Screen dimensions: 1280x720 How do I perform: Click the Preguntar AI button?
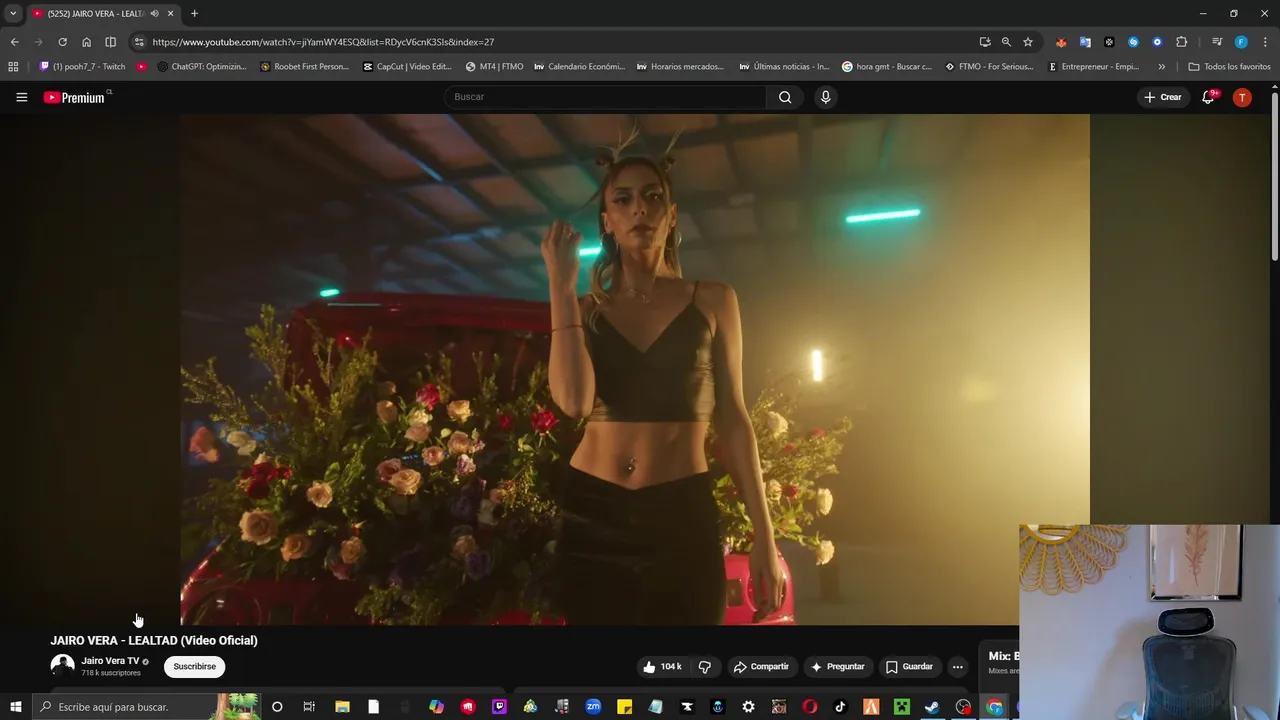[837, 667]
